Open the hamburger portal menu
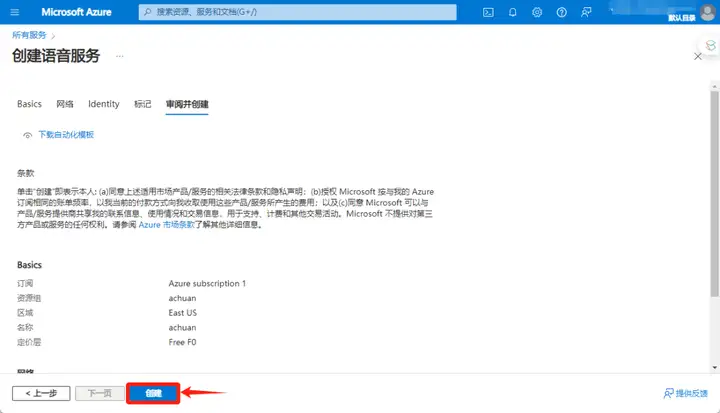 point(15,12)
